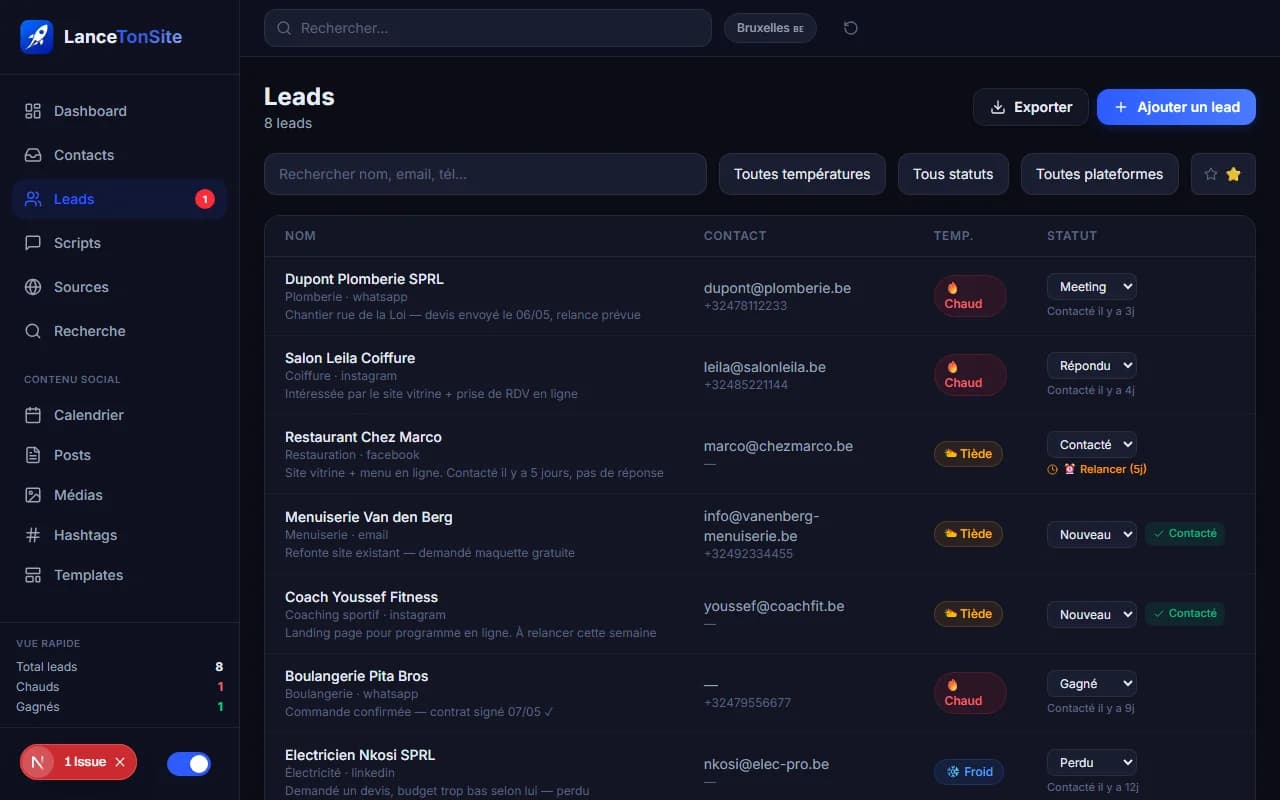
Task: Click the magnifier icon in top search bar
Action: (285, 28)
